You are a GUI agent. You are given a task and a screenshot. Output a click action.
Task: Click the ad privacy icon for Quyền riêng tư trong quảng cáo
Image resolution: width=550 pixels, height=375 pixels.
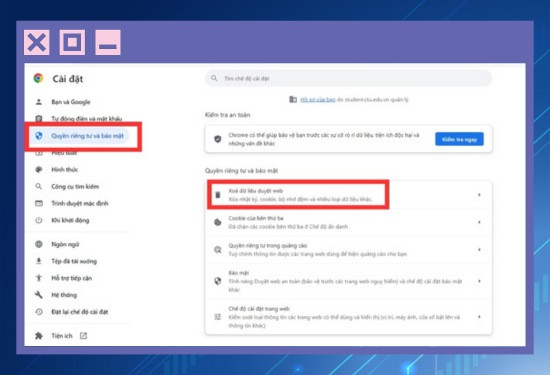[x=217, y=249]
